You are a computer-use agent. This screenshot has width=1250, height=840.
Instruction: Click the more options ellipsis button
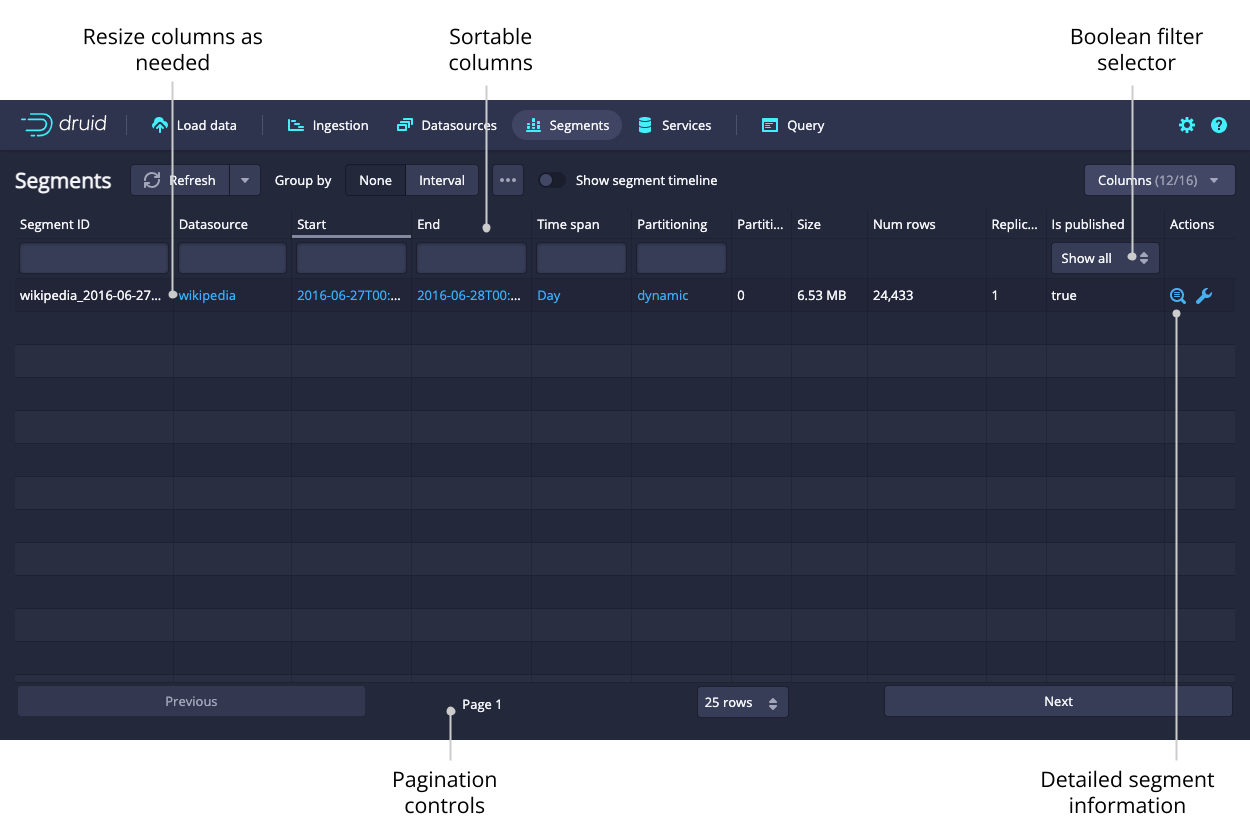(508, 180)
